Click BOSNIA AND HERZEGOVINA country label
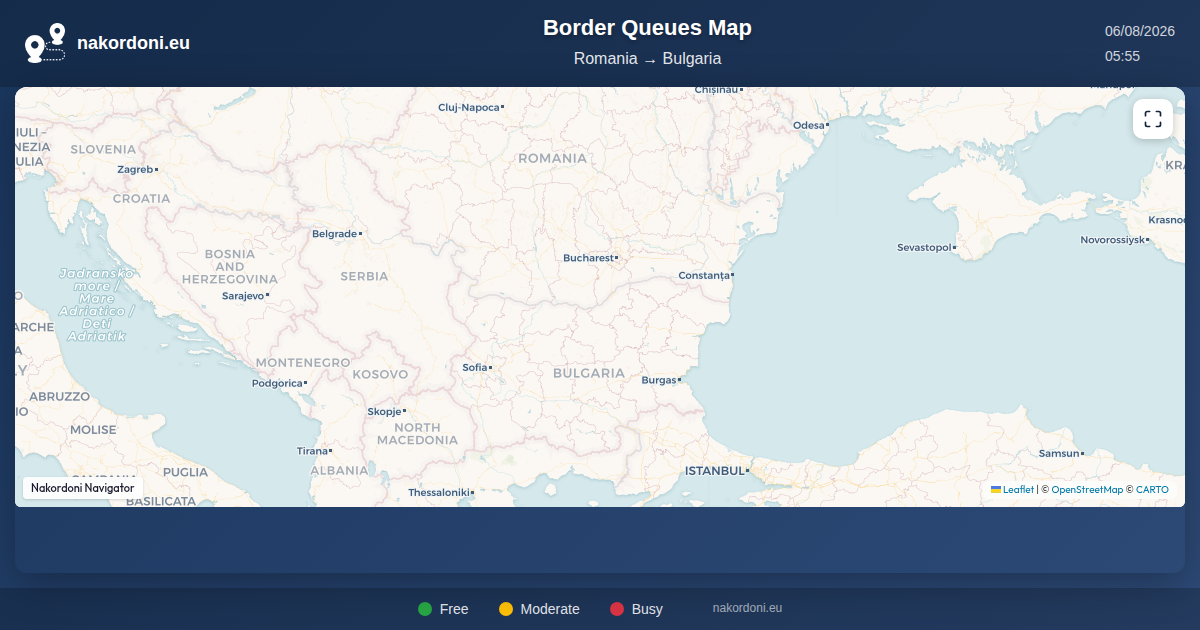This screenshot has width=1200, height=630. (229, 267)
